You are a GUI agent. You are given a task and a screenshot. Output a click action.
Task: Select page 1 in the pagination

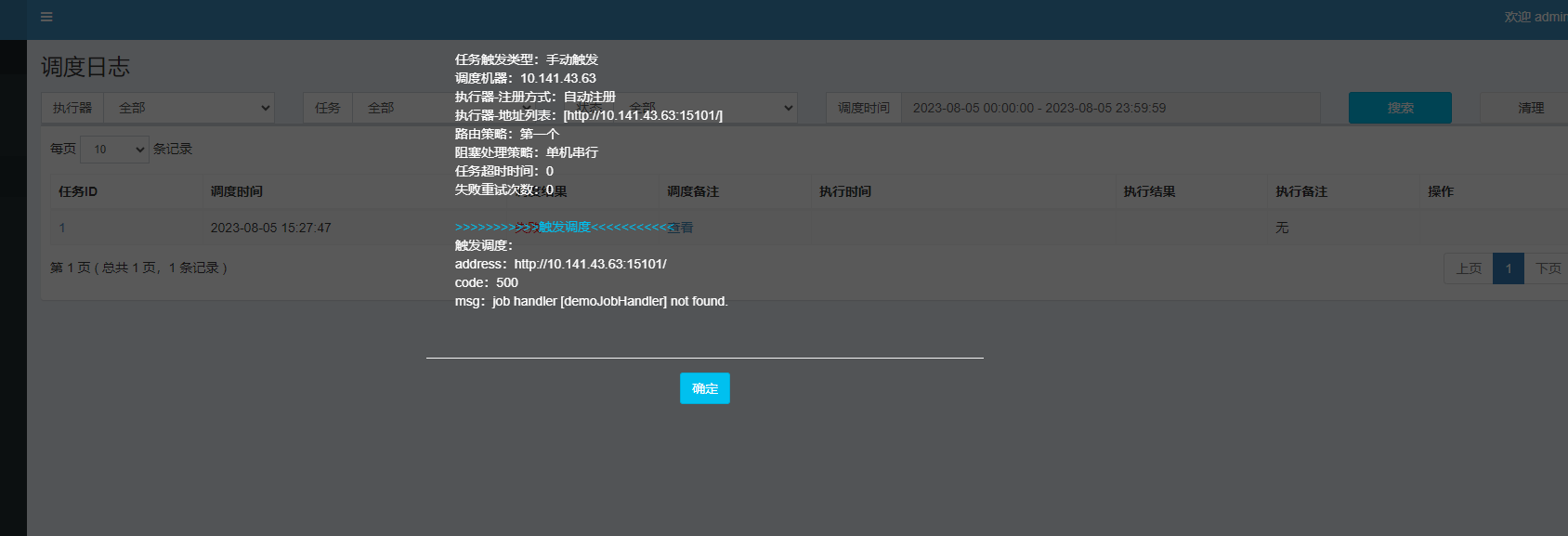pos(1509,268)
